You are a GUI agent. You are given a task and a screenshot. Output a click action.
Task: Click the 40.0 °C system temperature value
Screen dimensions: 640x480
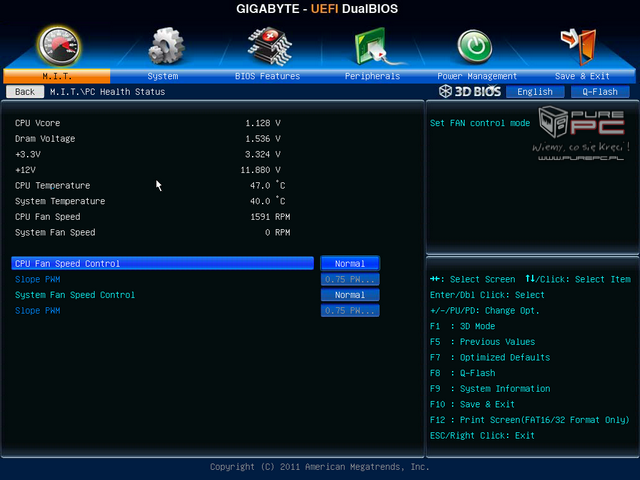click(x=268, y=201)
